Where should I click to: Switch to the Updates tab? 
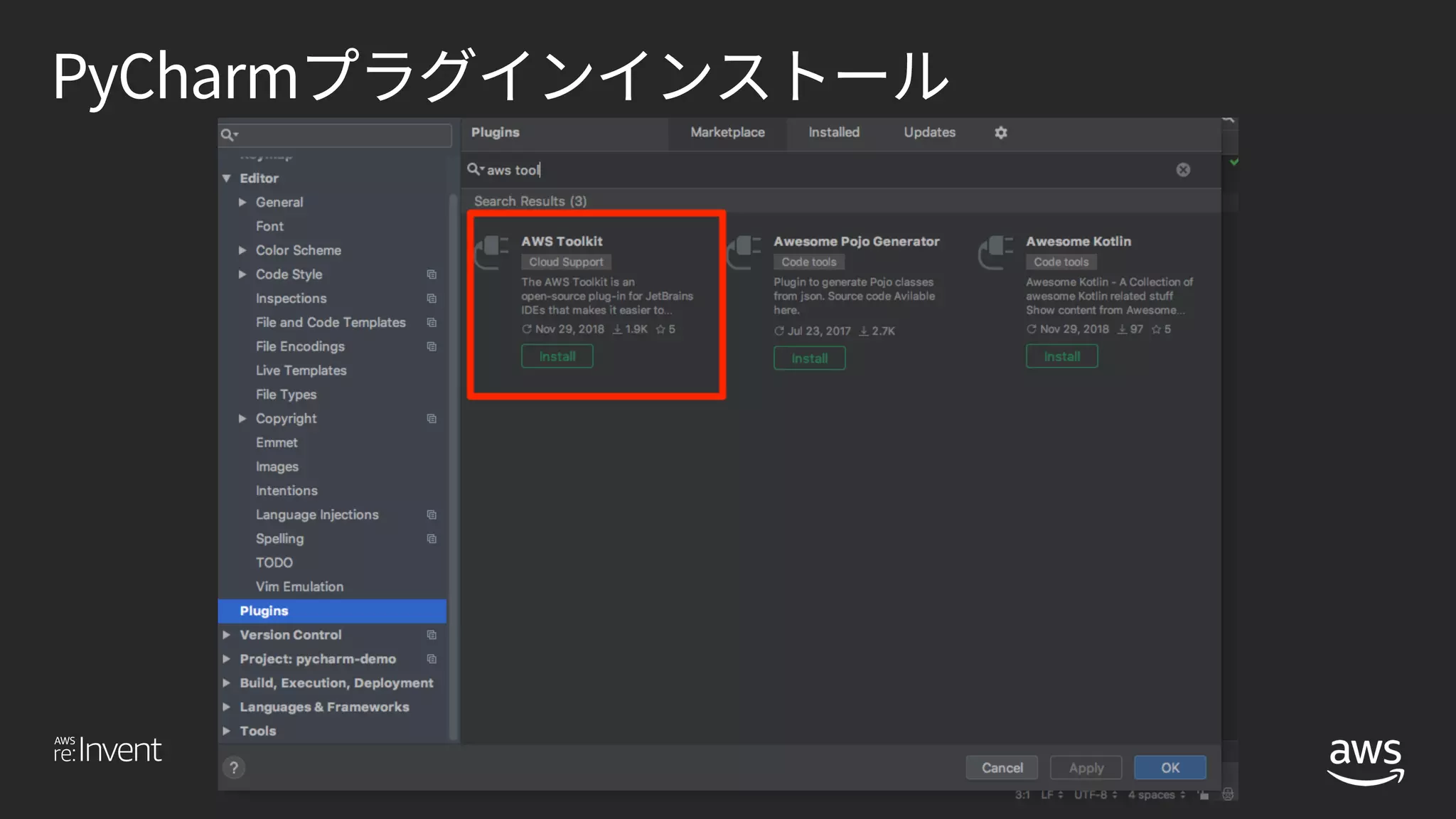(x=929, y=132)
